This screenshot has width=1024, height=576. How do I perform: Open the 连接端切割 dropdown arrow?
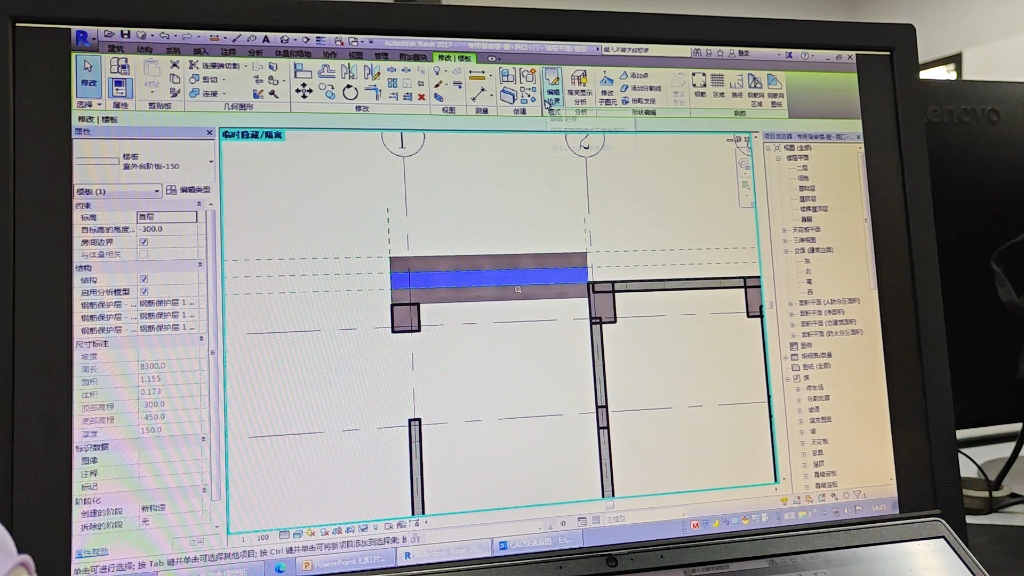click(x=246, y=66)
